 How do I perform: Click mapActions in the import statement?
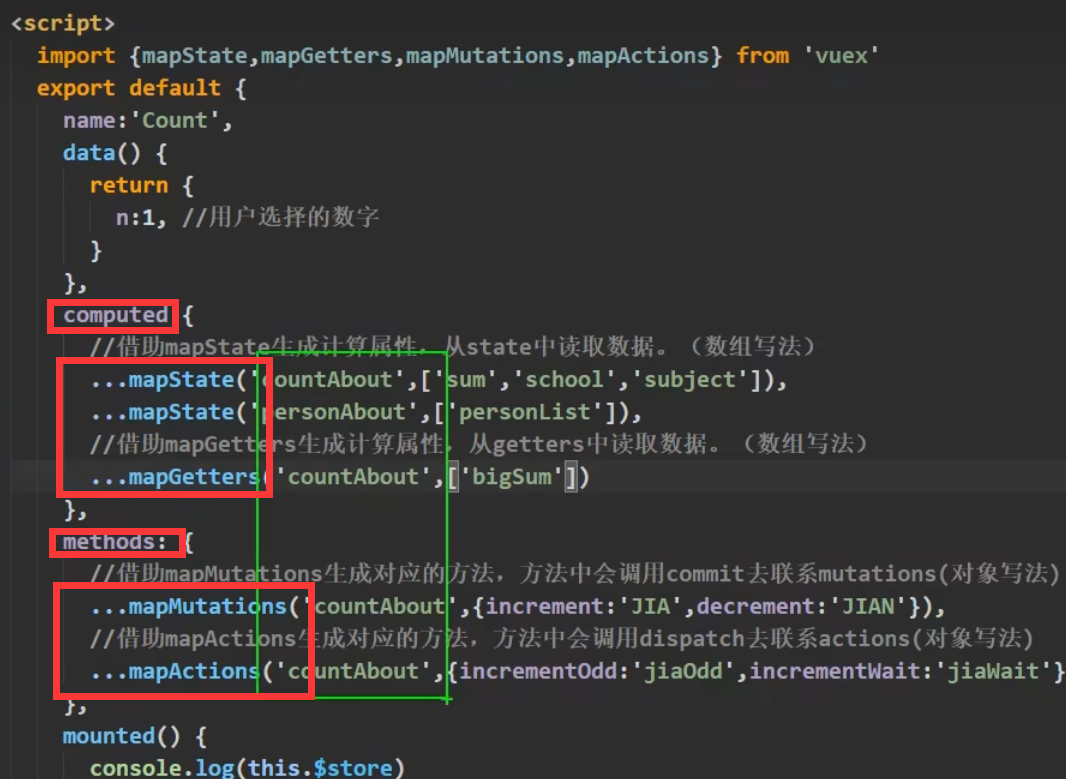[x=643, y=55]
